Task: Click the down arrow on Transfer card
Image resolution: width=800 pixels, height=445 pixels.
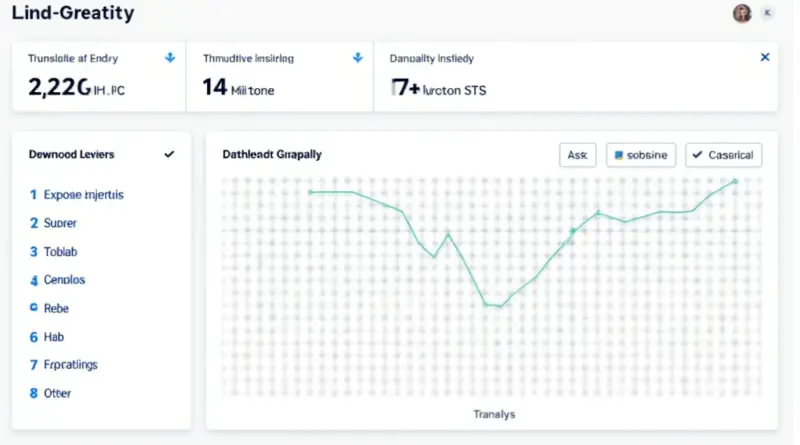Action: point(169,59)
